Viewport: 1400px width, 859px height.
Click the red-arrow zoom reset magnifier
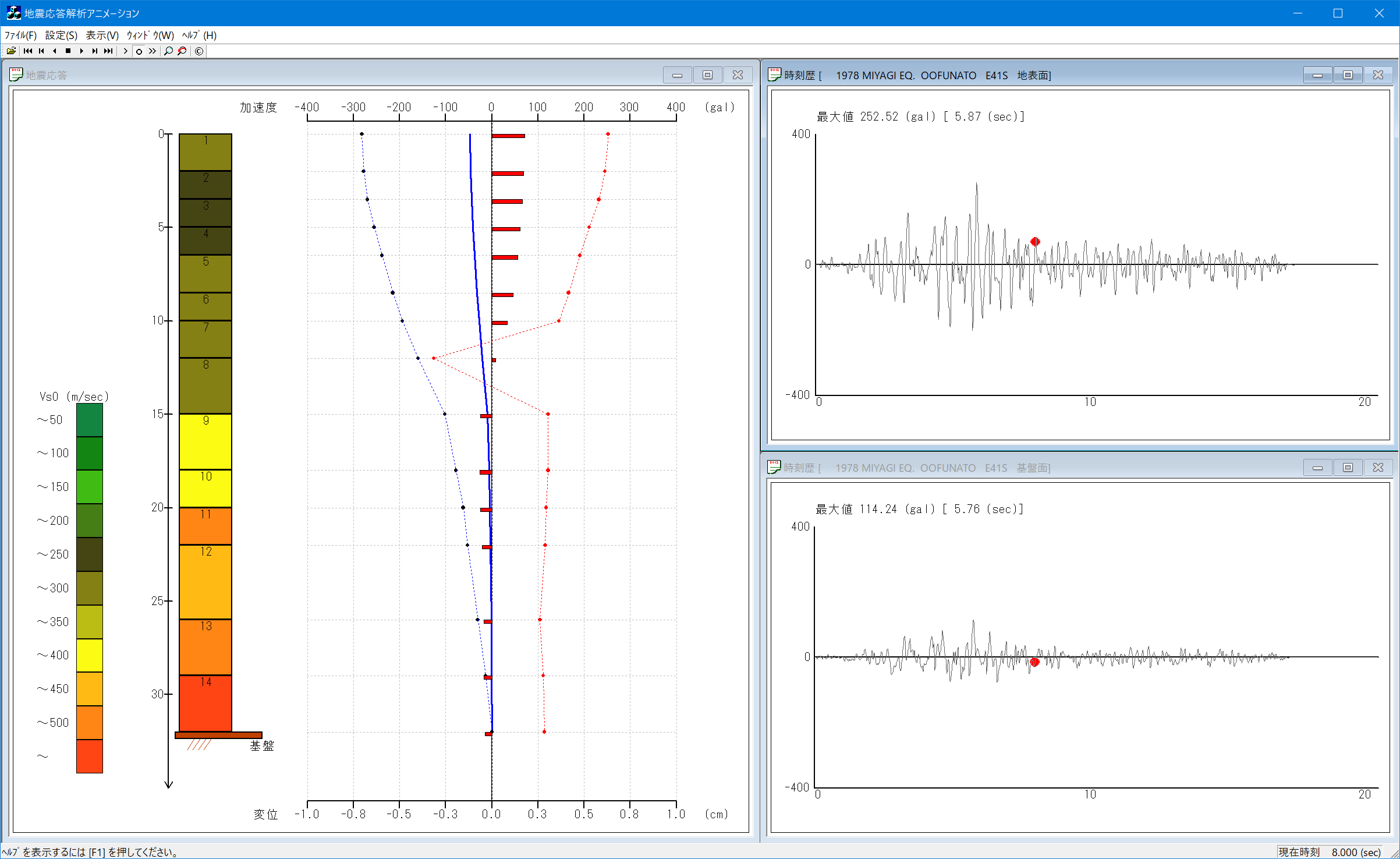tap(182, 51)
